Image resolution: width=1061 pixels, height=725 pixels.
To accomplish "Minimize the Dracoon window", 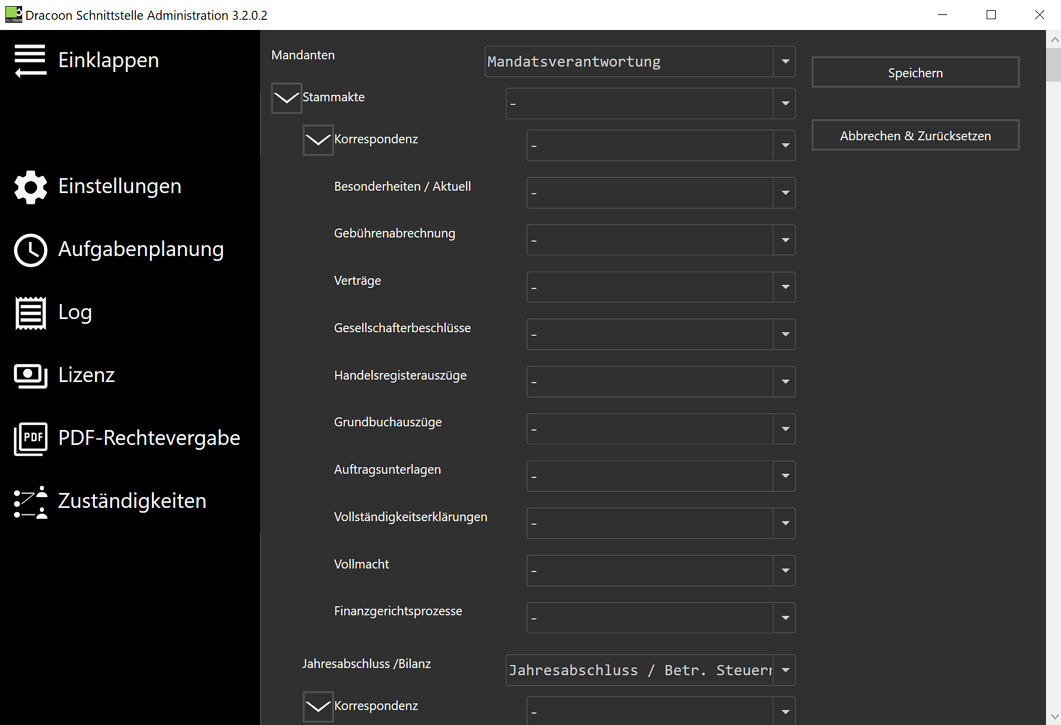I will click(942, 14).
